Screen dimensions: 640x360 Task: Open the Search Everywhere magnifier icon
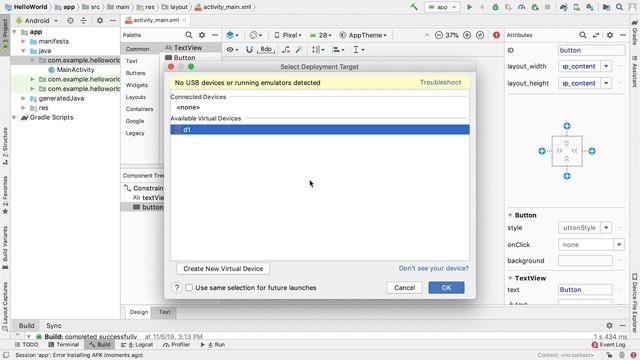tap(619, 7)
